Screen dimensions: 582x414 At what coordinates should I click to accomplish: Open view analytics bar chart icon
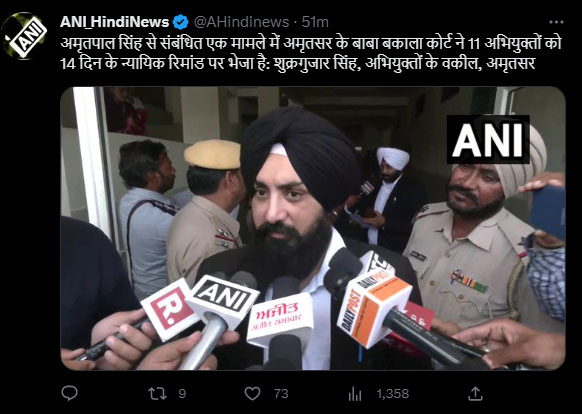(x=355, y=394)
